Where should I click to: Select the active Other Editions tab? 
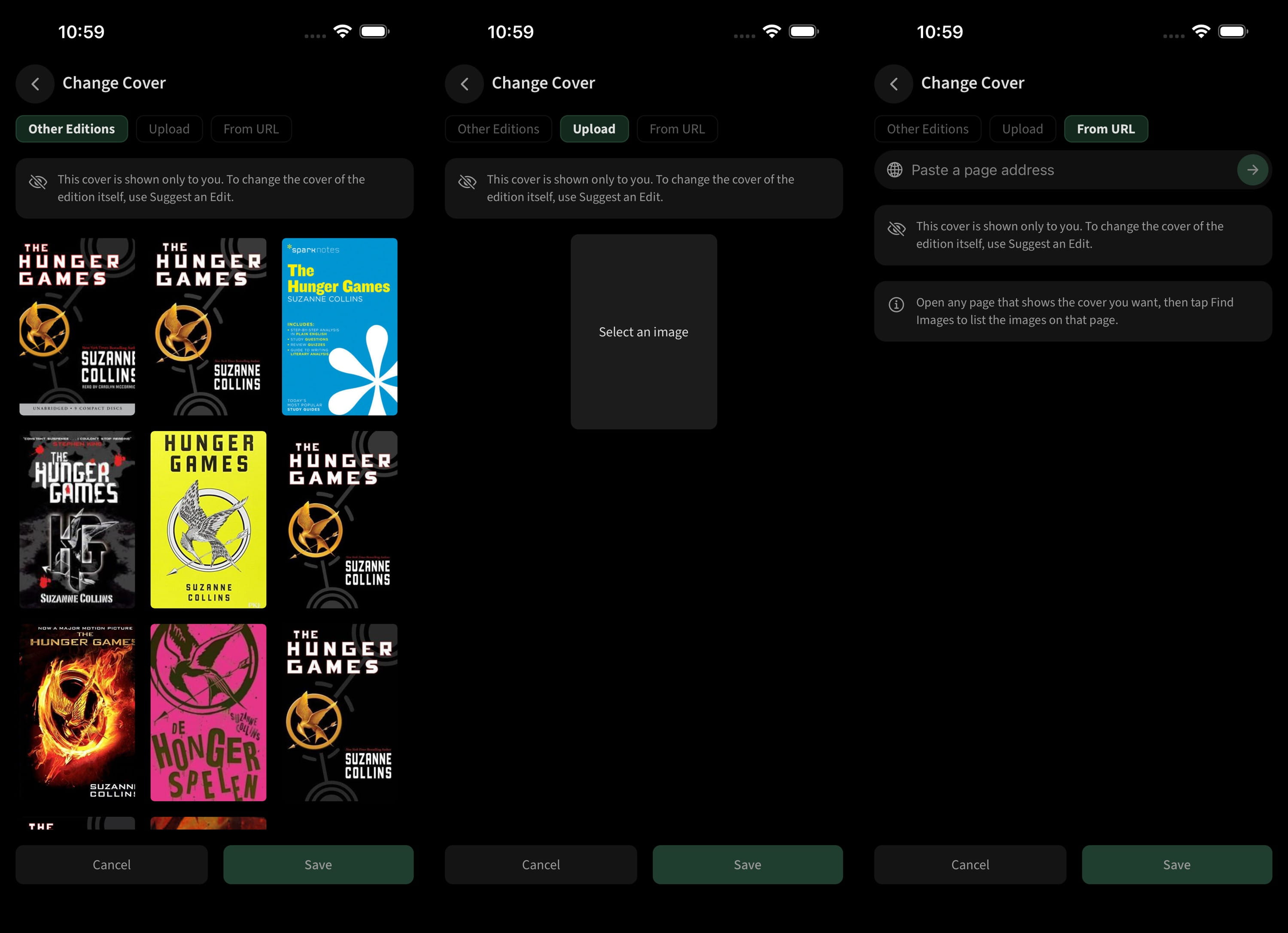[72, 129]
